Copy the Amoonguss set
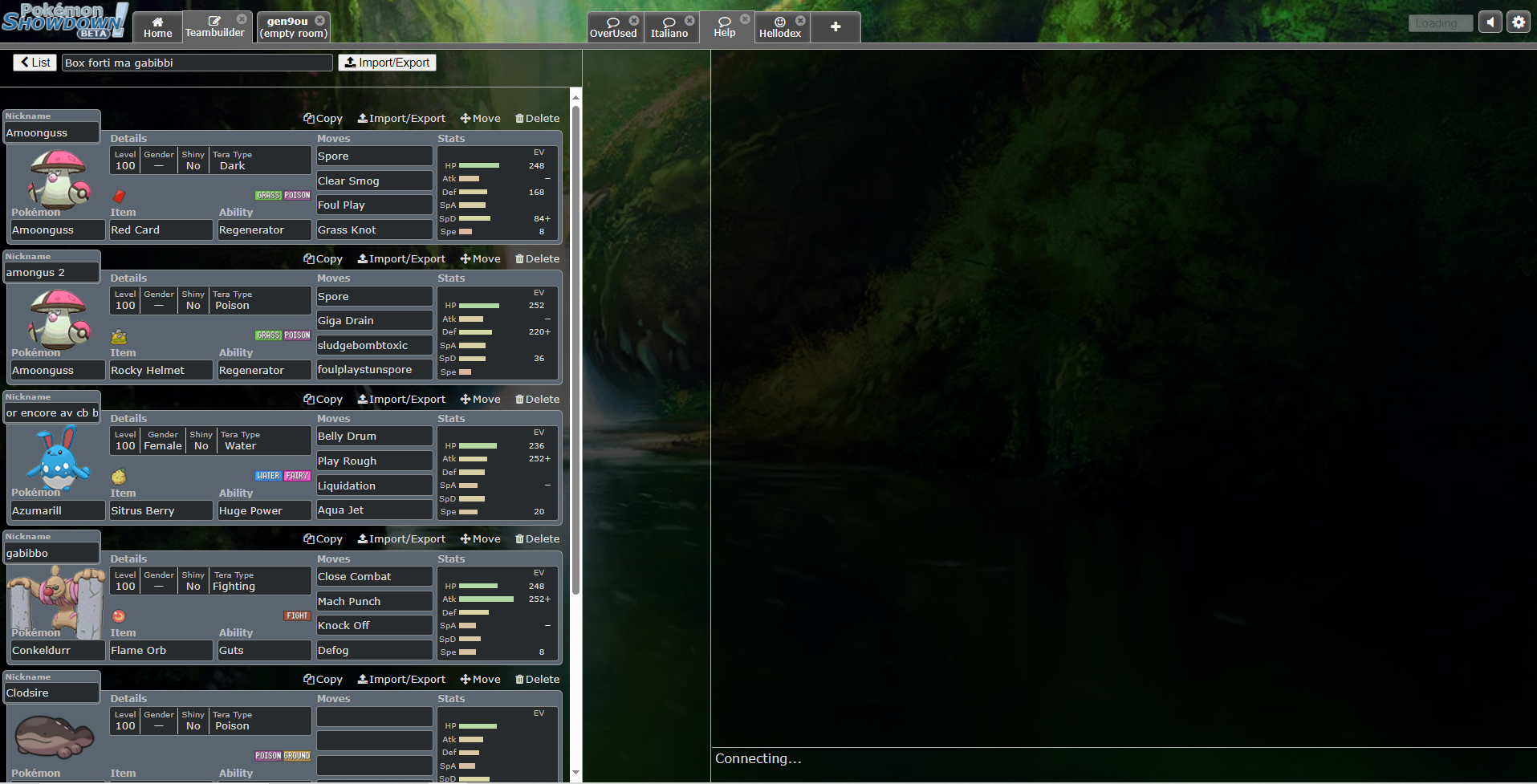The width and height of the screenshot is (1537, 784). (x=323, y=119)
